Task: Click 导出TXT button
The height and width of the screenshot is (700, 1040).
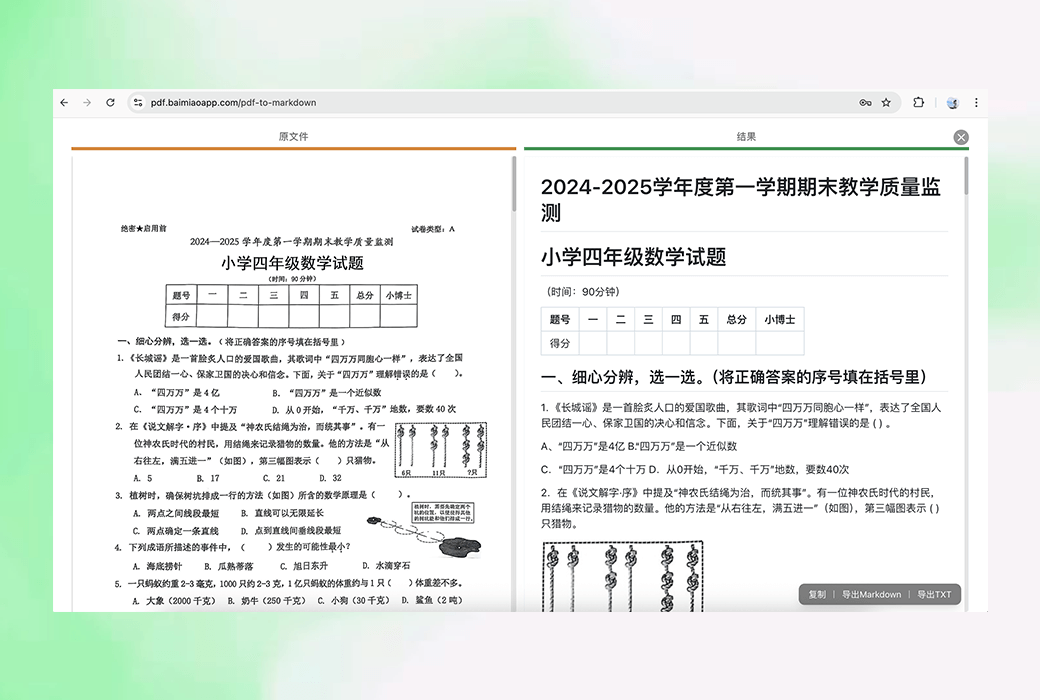Action: (x=934, y=595)
